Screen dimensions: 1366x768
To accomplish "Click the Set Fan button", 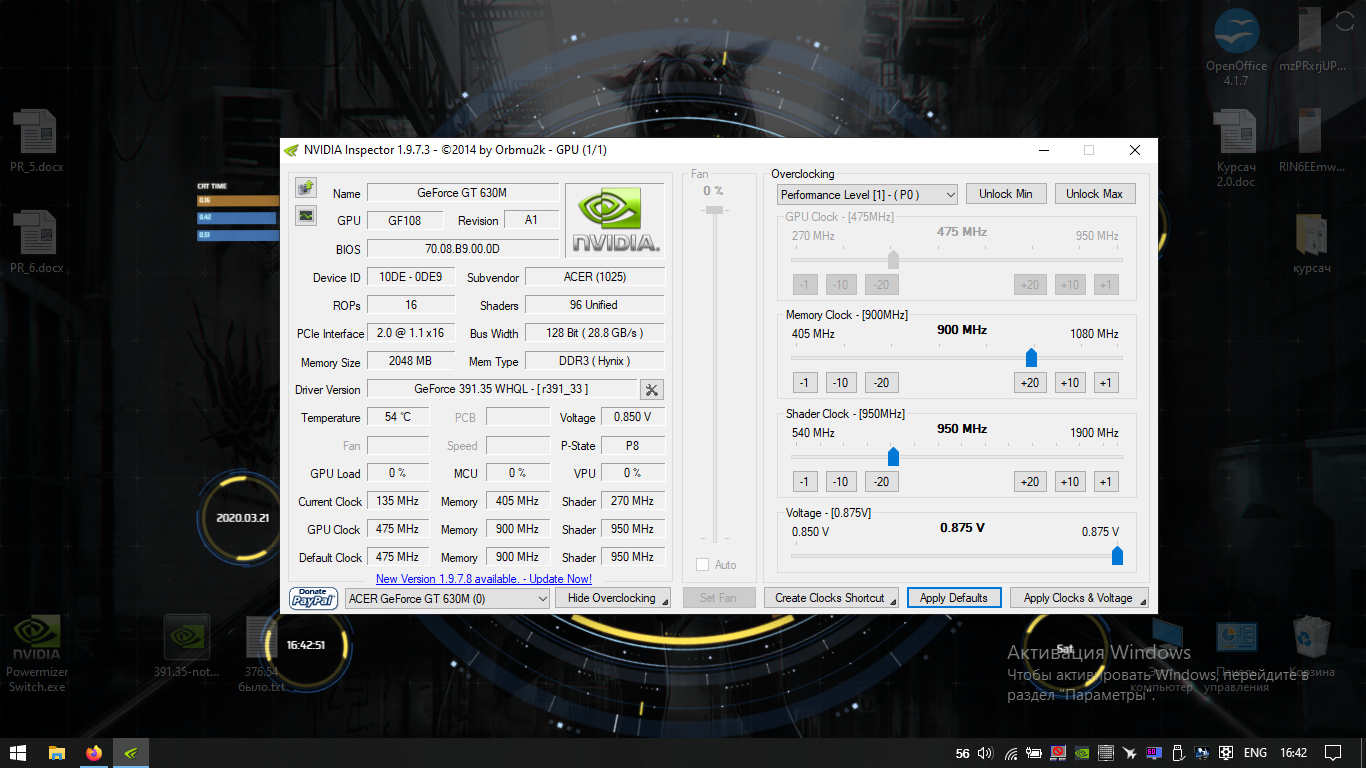I will [x=718, y=598].
